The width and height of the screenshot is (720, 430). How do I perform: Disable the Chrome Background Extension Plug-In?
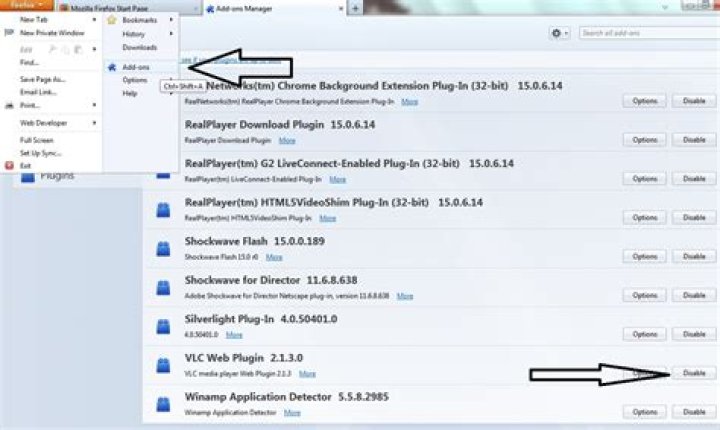(x=694, y=101)
